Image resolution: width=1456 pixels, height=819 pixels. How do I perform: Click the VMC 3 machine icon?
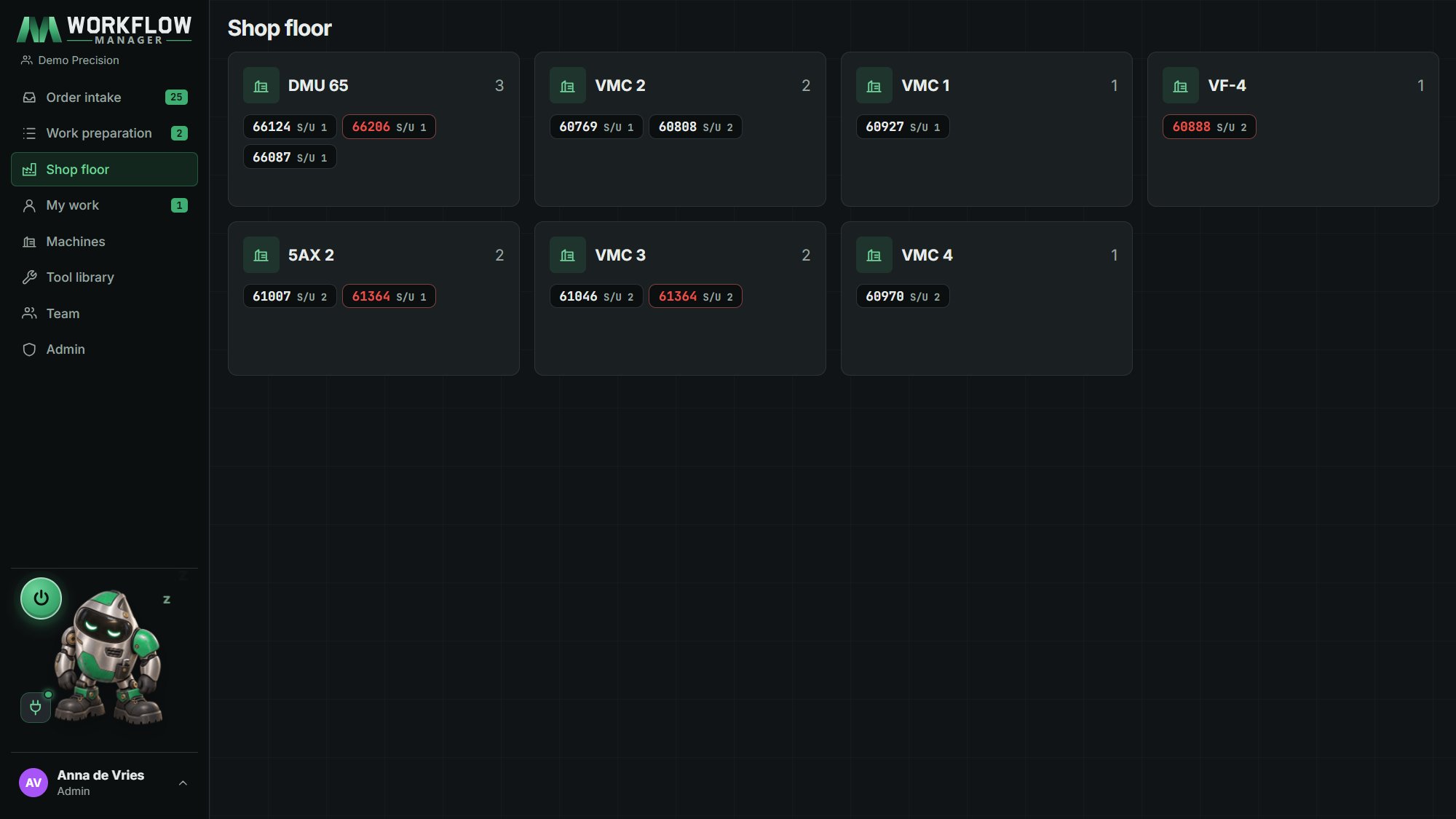click(567, 256)
